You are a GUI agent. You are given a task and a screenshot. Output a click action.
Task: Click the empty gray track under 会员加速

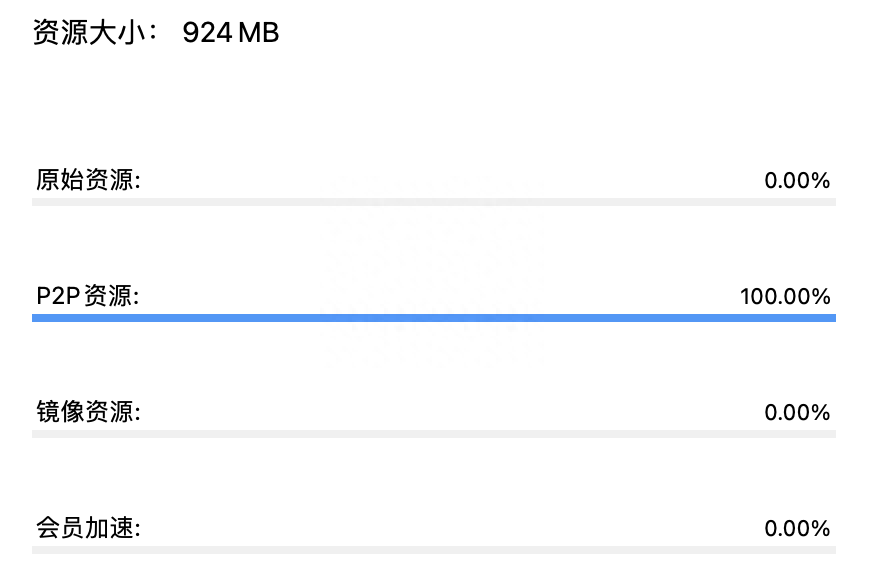pos(434,550)
